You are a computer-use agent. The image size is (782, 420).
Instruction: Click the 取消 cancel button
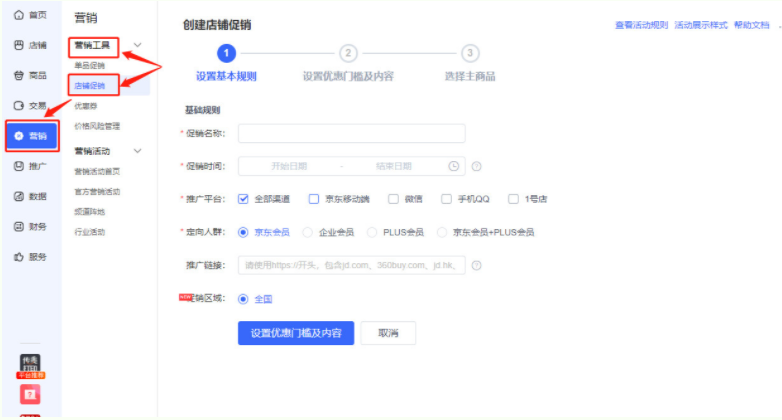pyautogui.click(x=388, y=333)
